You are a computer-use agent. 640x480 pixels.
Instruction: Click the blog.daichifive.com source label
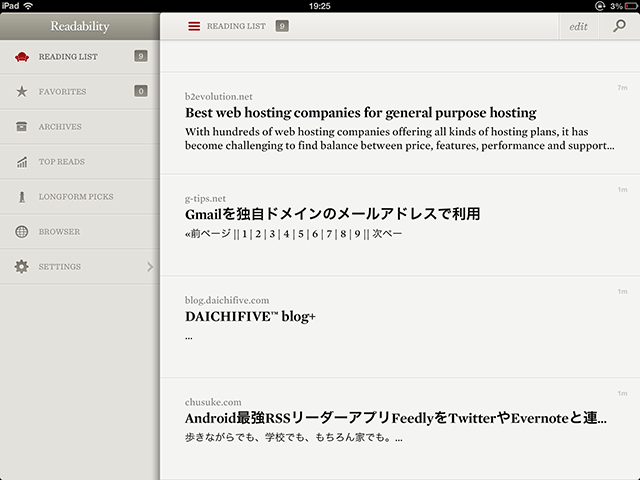pos(227,300)
